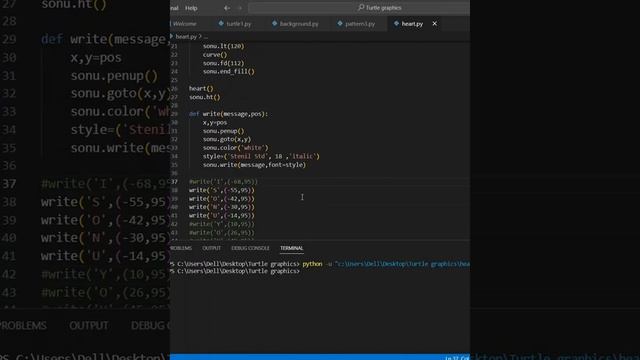Click the sonu.color('white') line in center editor
This screenshot has height=360, width=640.
(236, 148)
